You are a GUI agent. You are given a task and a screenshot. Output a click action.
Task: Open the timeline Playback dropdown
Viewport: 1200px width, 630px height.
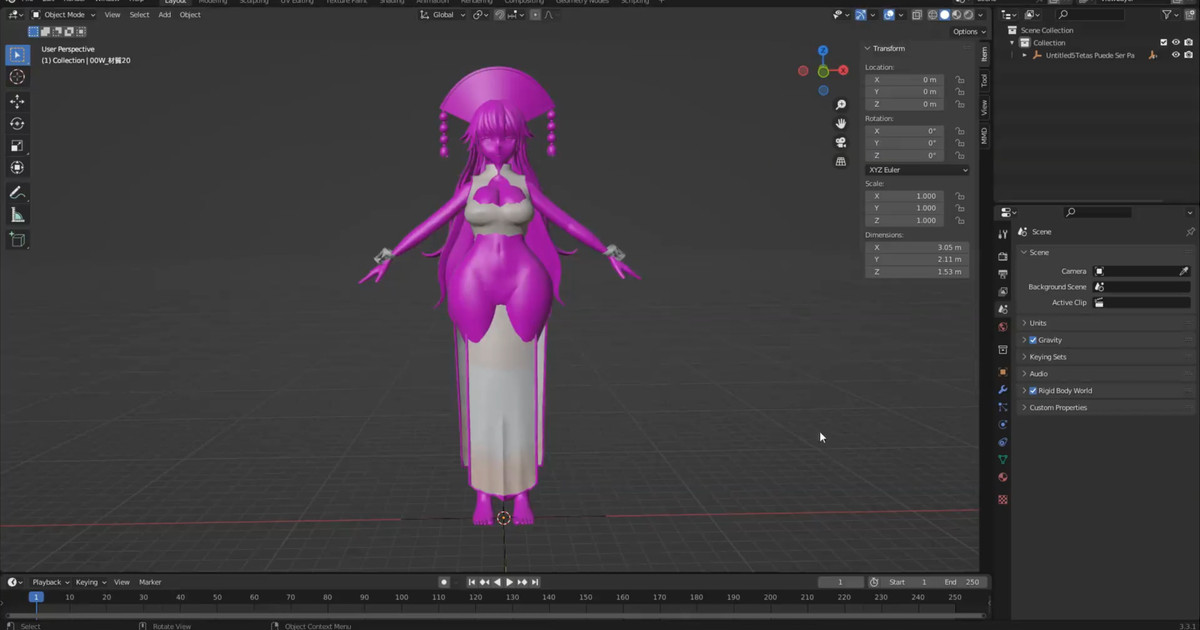(x=50, y=582)
